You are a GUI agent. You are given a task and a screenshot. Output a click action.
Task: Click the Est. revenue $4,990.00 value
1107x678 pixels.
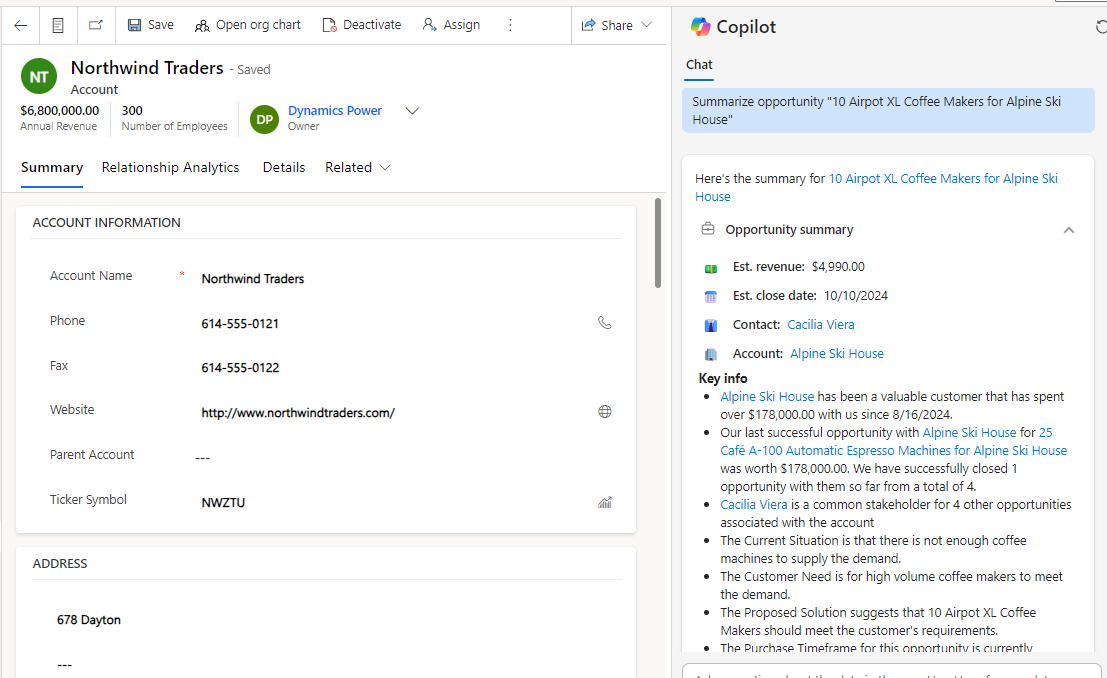pyautogui.click(x=838, y=266)
